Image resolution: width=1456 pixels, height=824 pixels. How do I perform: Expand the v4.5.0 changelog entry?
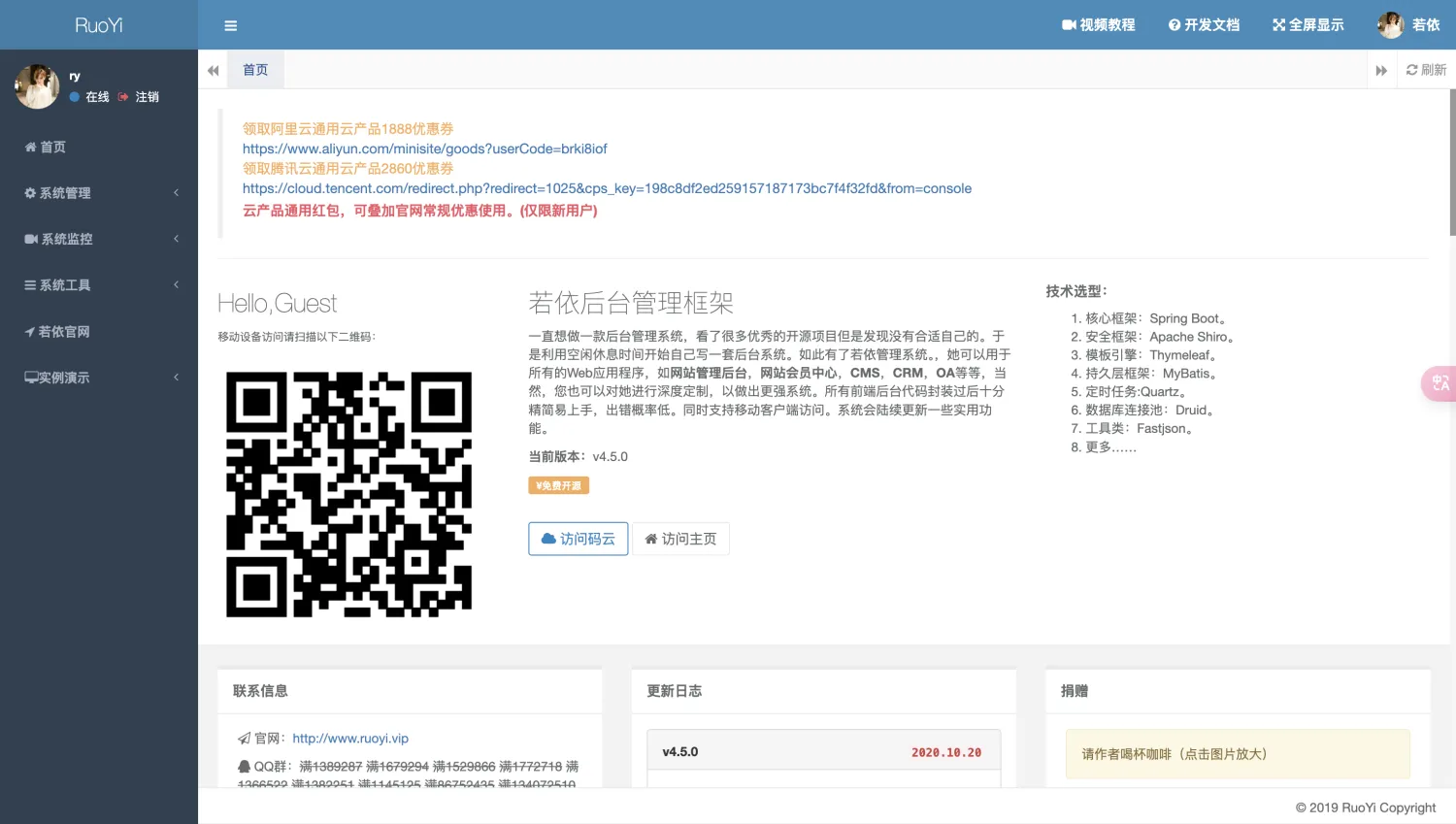click(823, 752)
